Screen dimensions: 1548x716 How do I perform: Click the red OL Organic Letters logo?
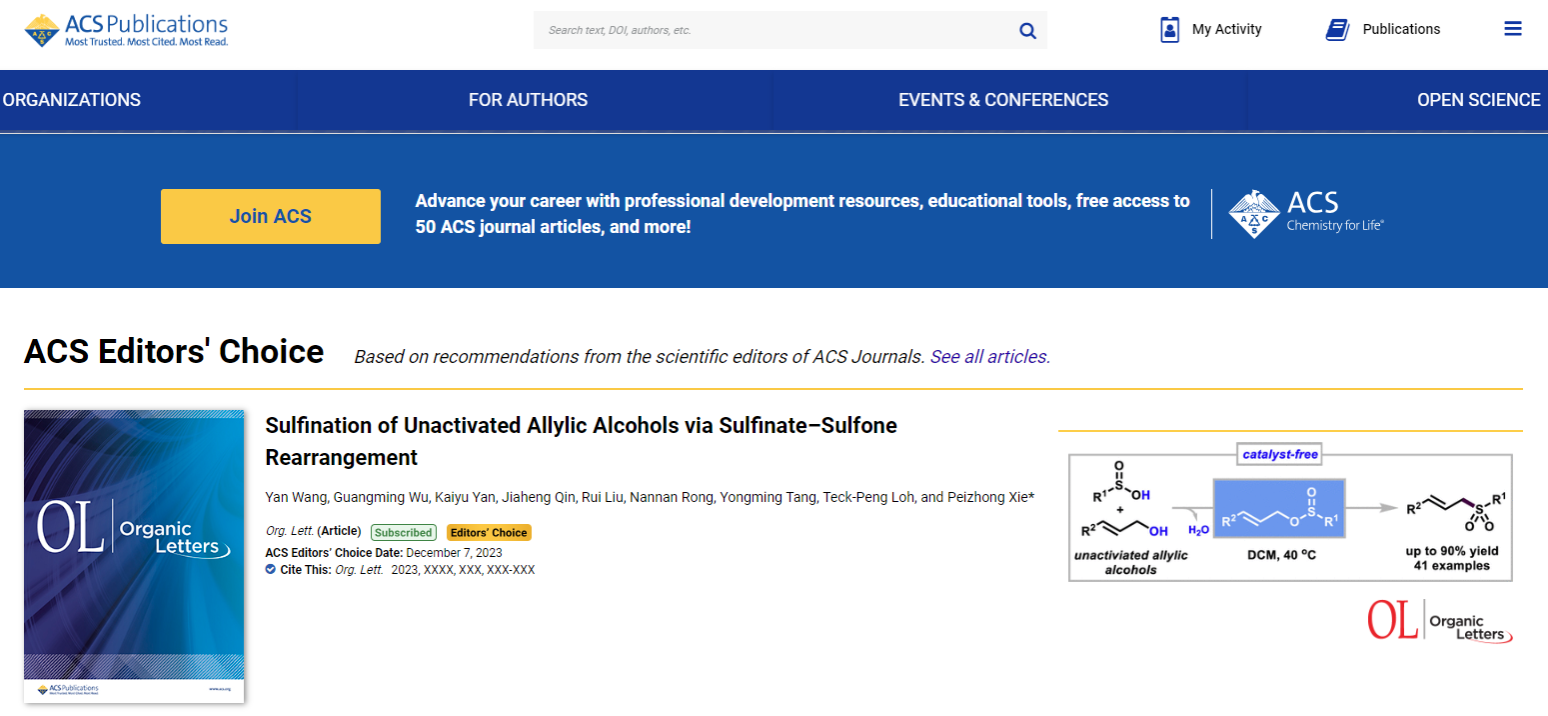click(x=1439, y=621)
